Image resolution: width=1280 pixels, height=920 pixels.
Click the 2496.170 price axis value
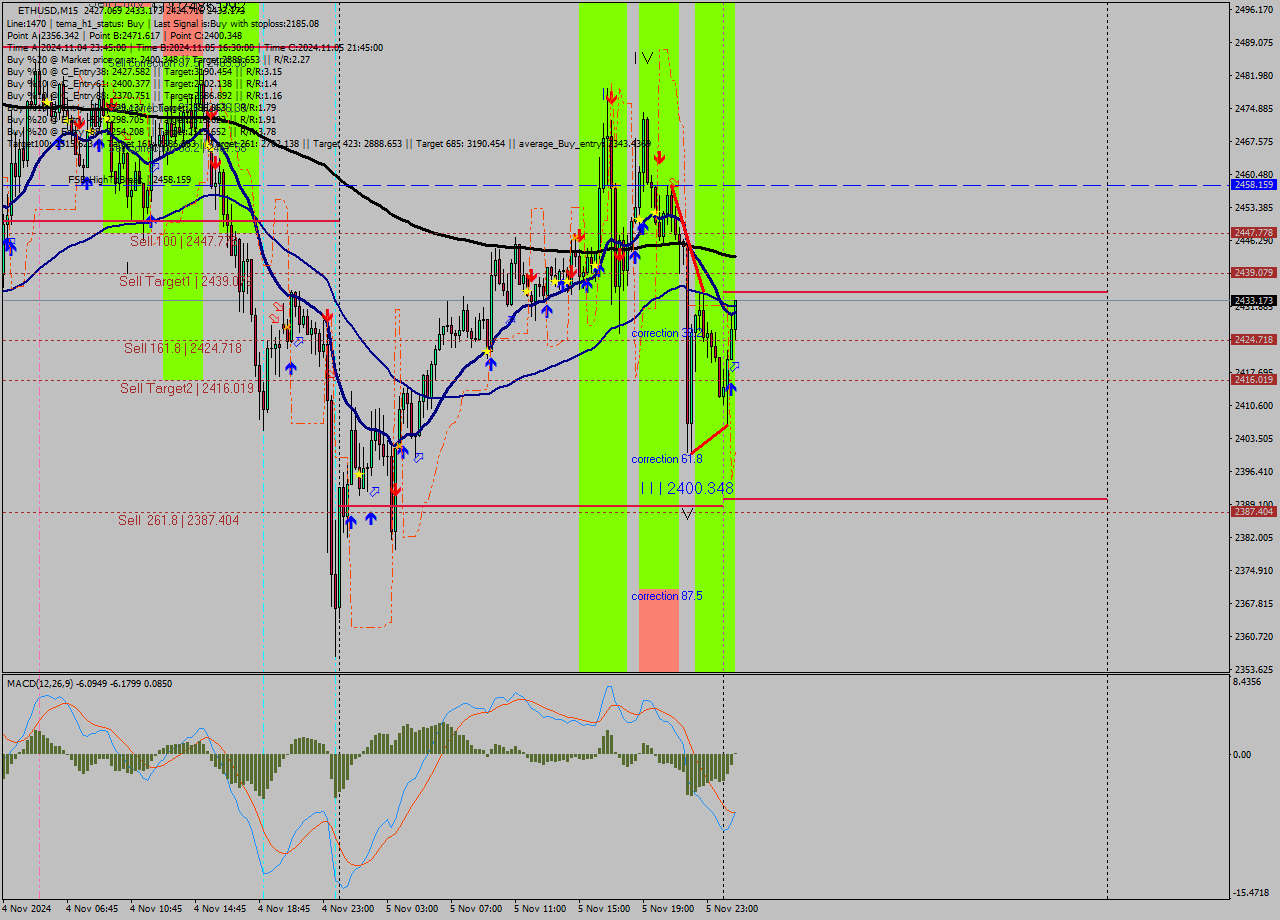pos(1254,9)
